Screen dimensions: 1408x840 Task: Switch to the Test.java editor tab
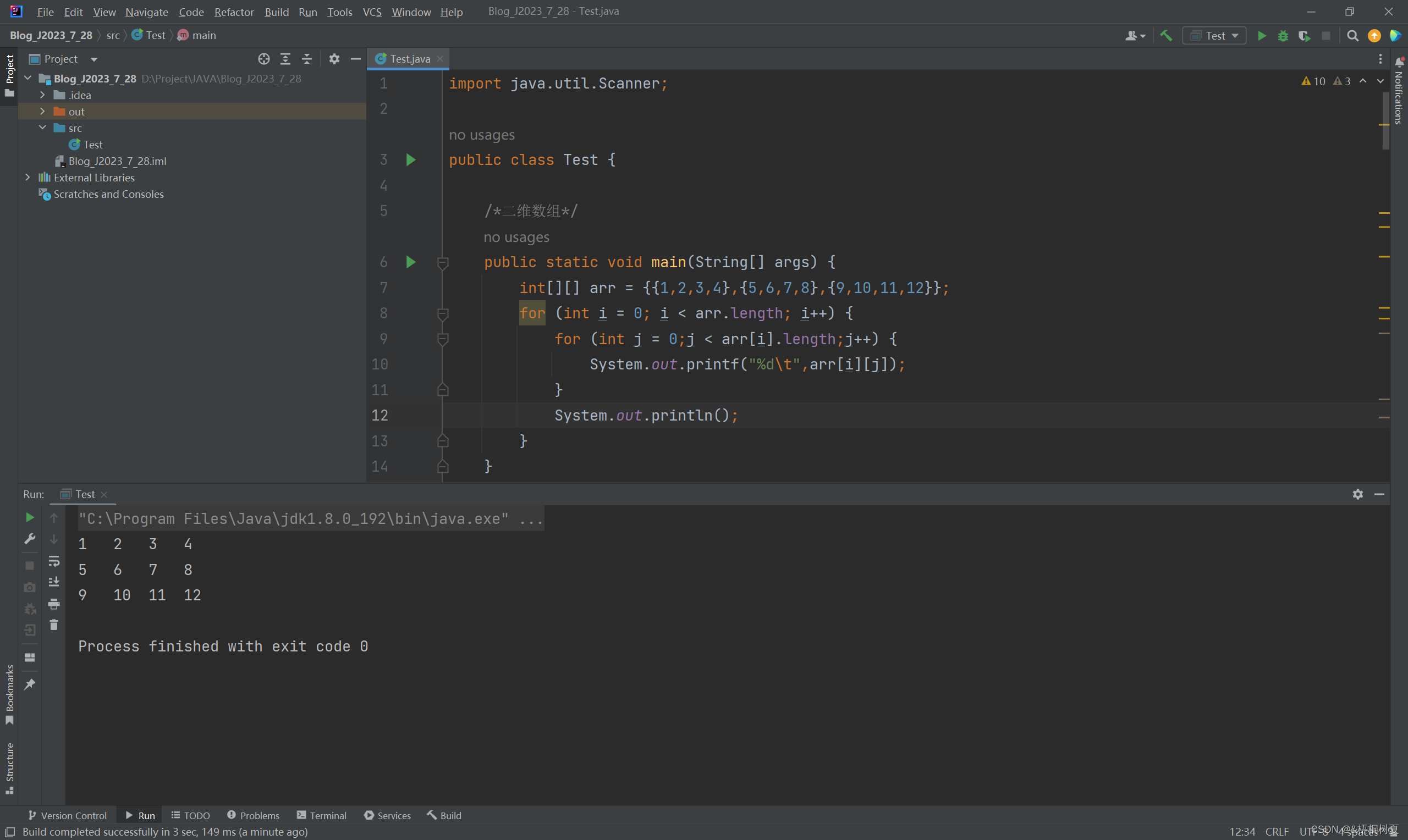click(409, 59)
